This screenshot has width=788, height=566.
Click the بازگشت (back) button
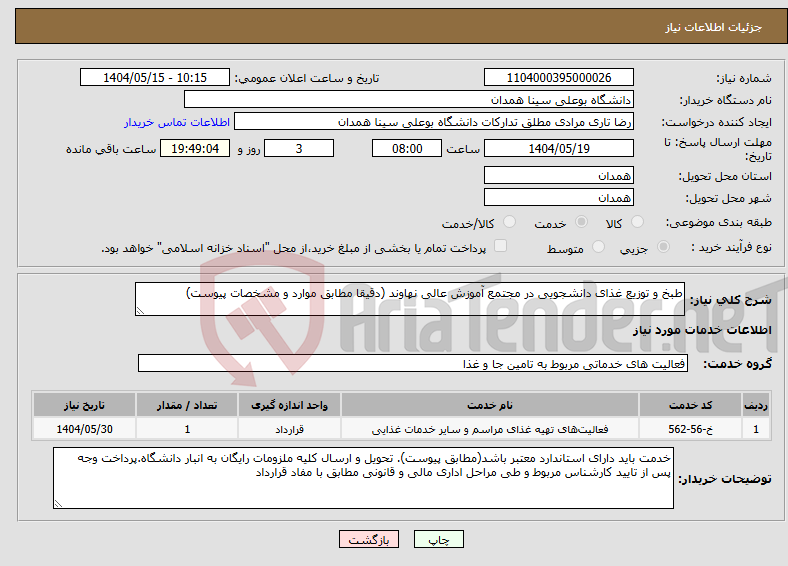369,539
